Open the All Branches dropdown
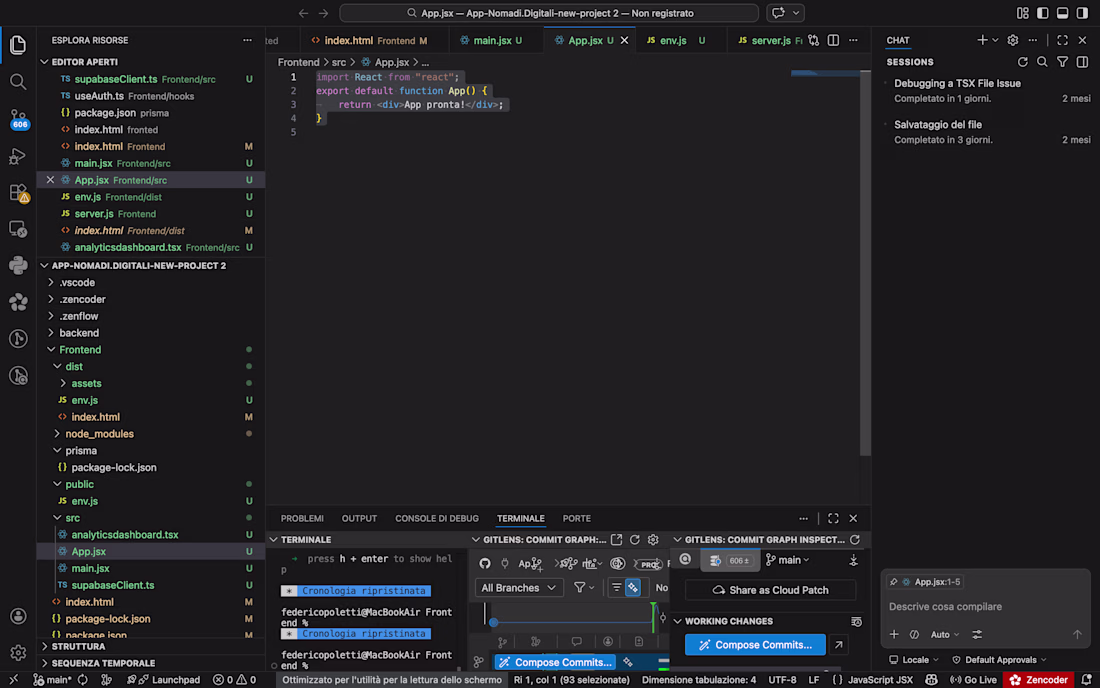 [517, 588]
